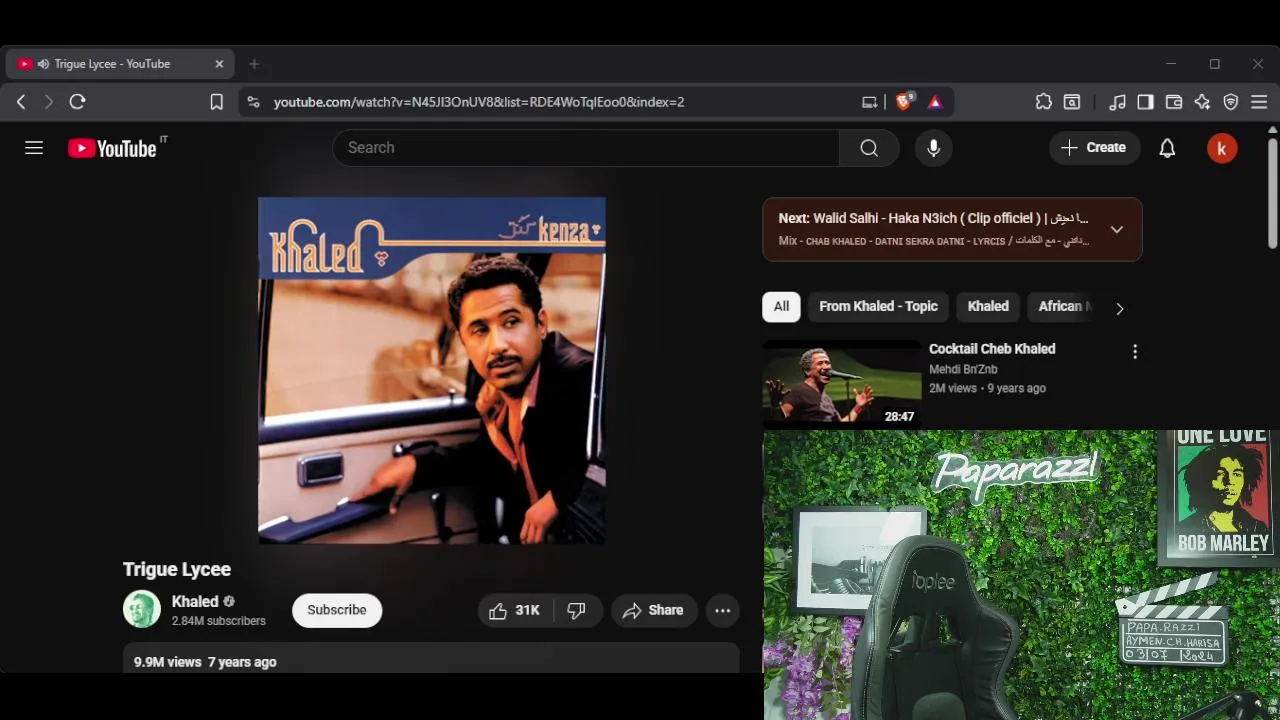Image resolution: width=1280 pixels, height=720 pixels.
Task: Select the African filter chip
Action: 1064,307
